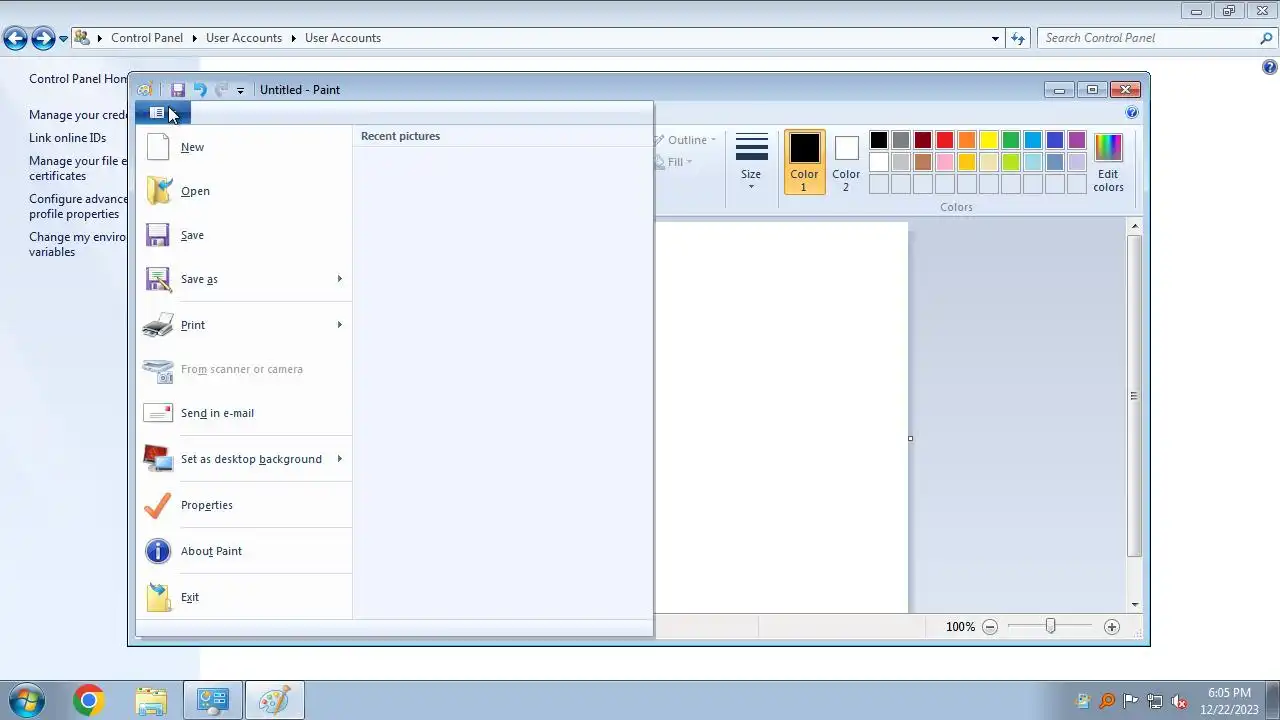
Task: Click the arrow after User Accounts breadcrumb
Action: pos(294,38)
